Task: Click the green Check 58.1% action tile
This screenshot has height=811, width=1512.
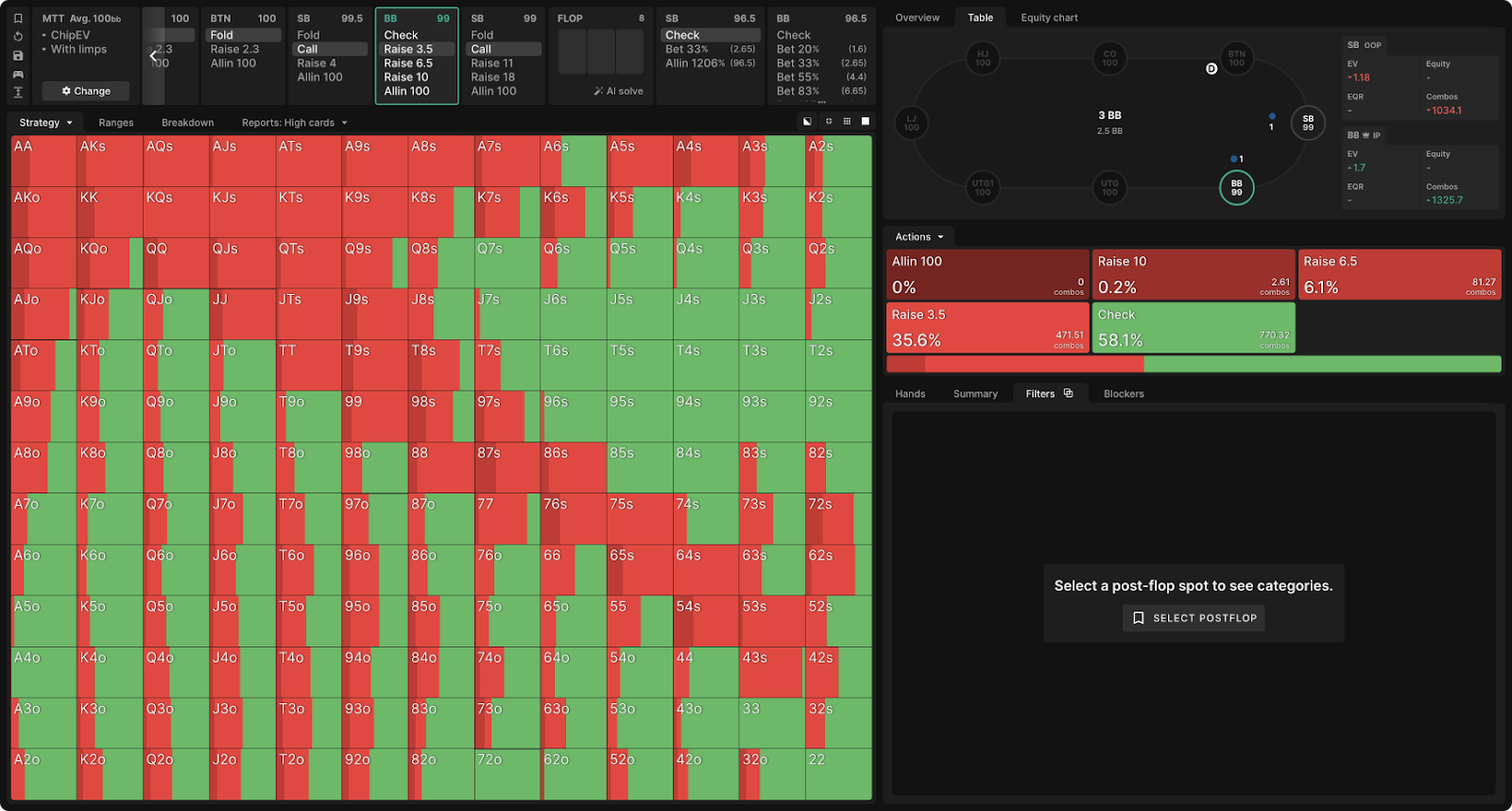Action: pos(1193,328)
